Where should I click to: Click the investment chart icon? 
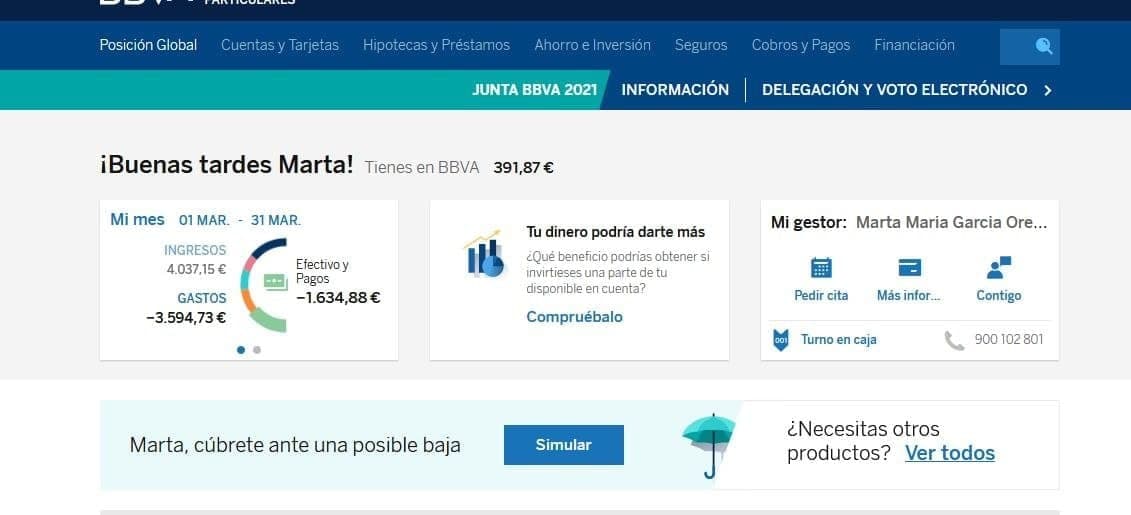click(x=484, y=255)
